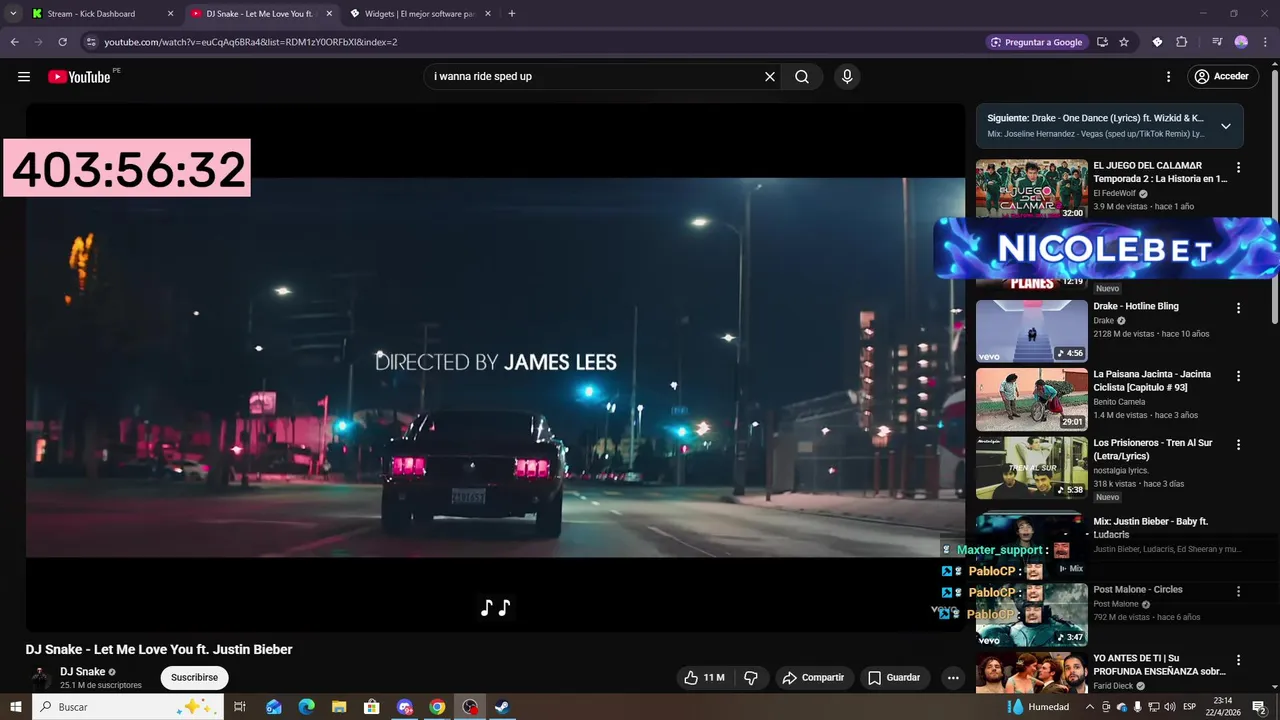
Task: Close the Widgets tab
Action: [x=488, y=14]
